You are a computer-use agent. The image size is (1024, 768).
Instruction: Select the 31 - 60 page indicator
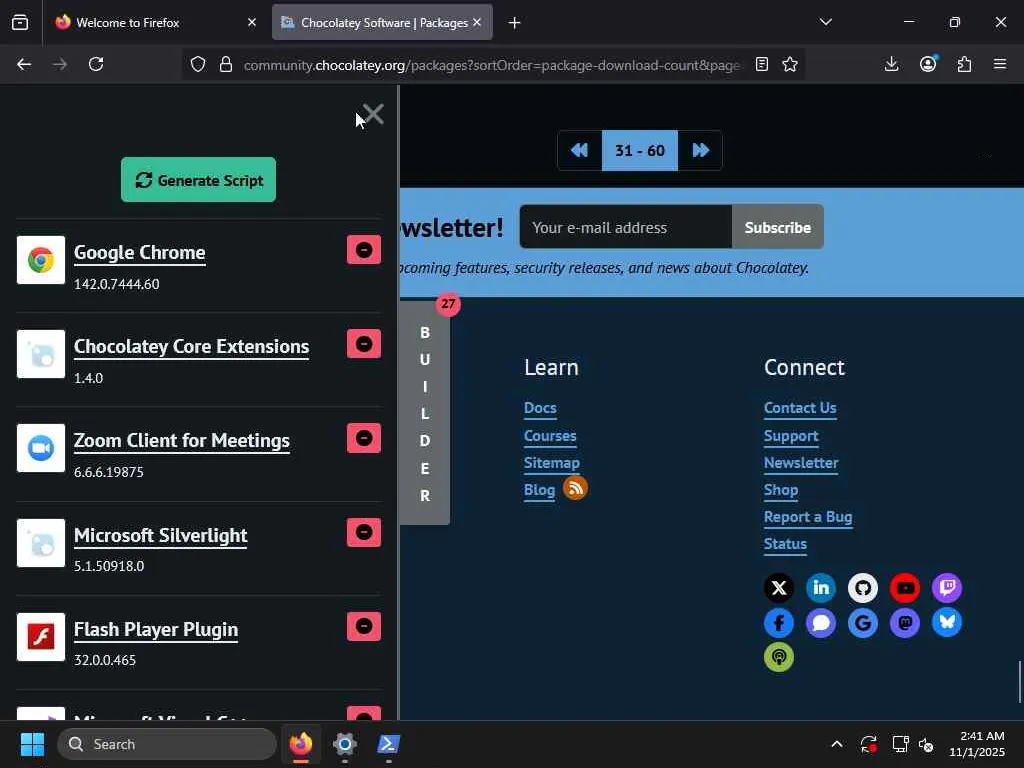(x=639, y=150)
